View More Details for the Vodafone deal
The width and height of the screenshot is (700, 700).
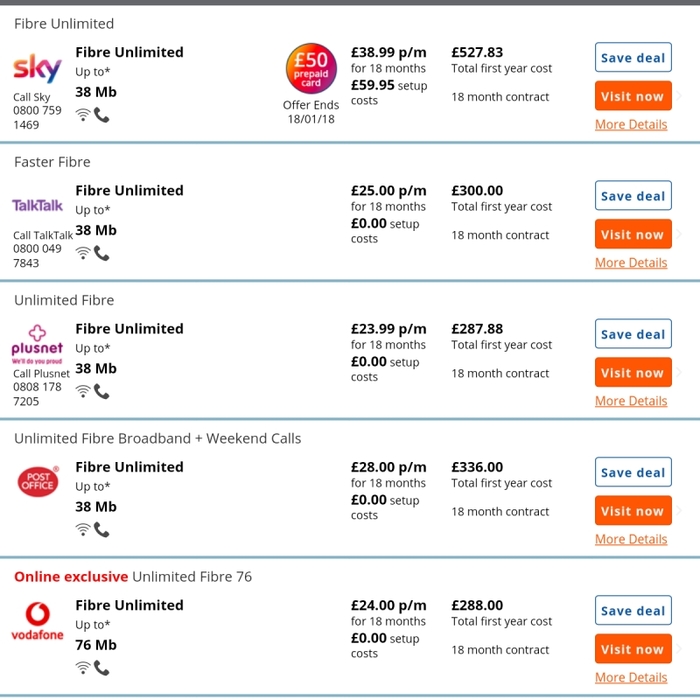click(x=631, y=678)
